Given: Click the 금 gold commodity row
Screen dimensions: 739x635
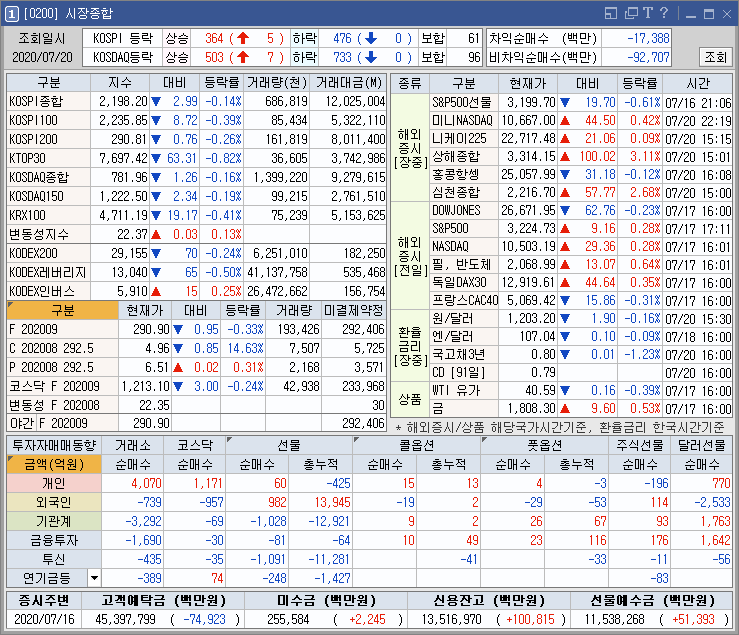Looking at the screenshot, I should 581,408.
